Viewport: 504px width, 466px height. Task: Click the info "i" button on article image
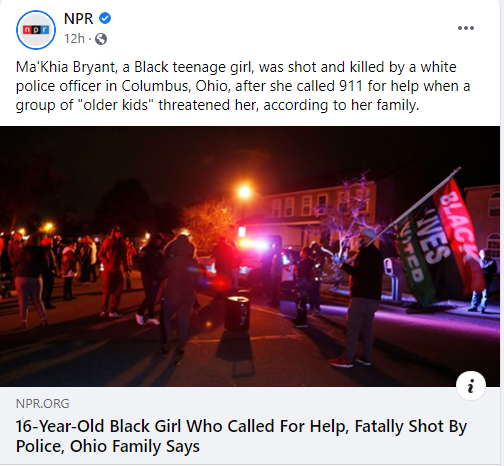pos(471,386)
